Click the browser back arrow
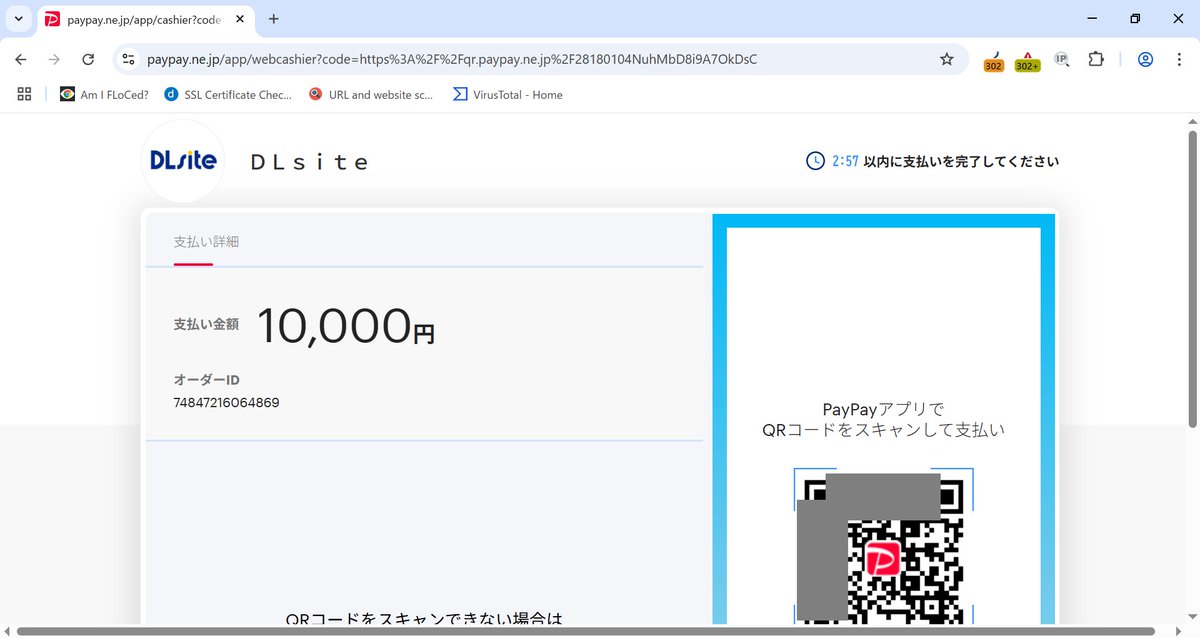The image size is (1200, 638). pos(21,59)
